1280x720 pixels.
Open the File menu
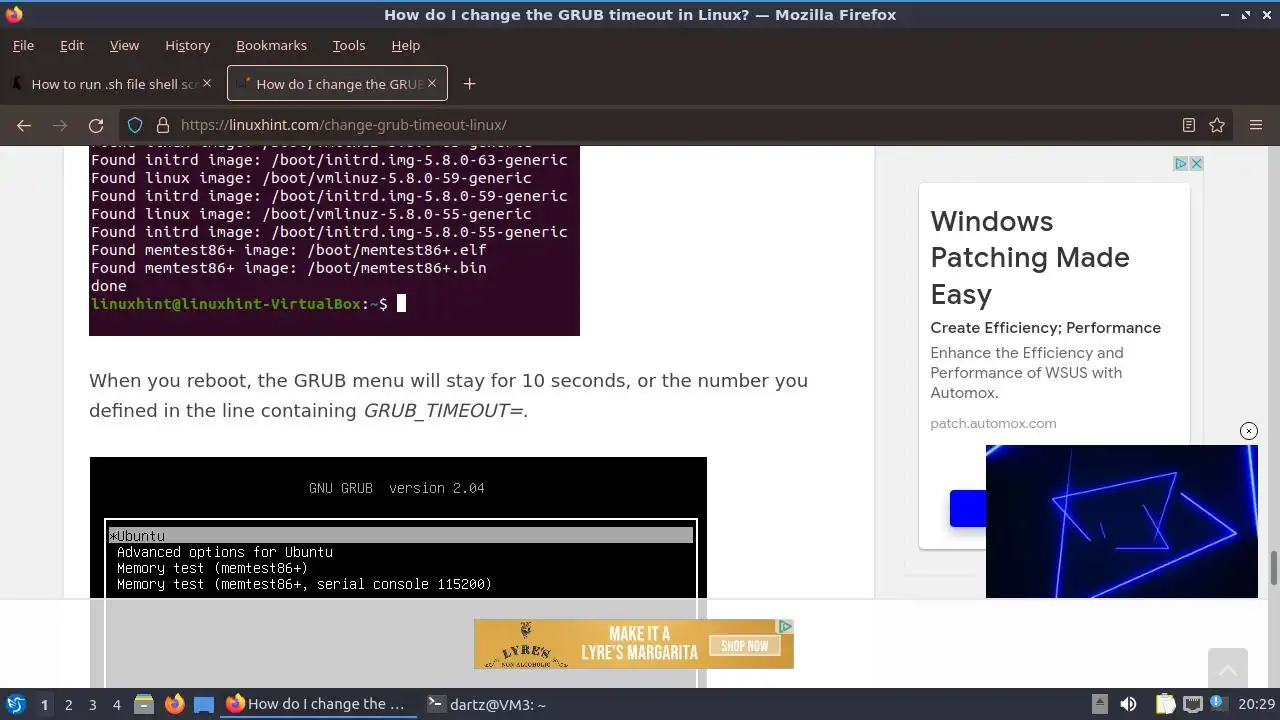click(23, 45)
